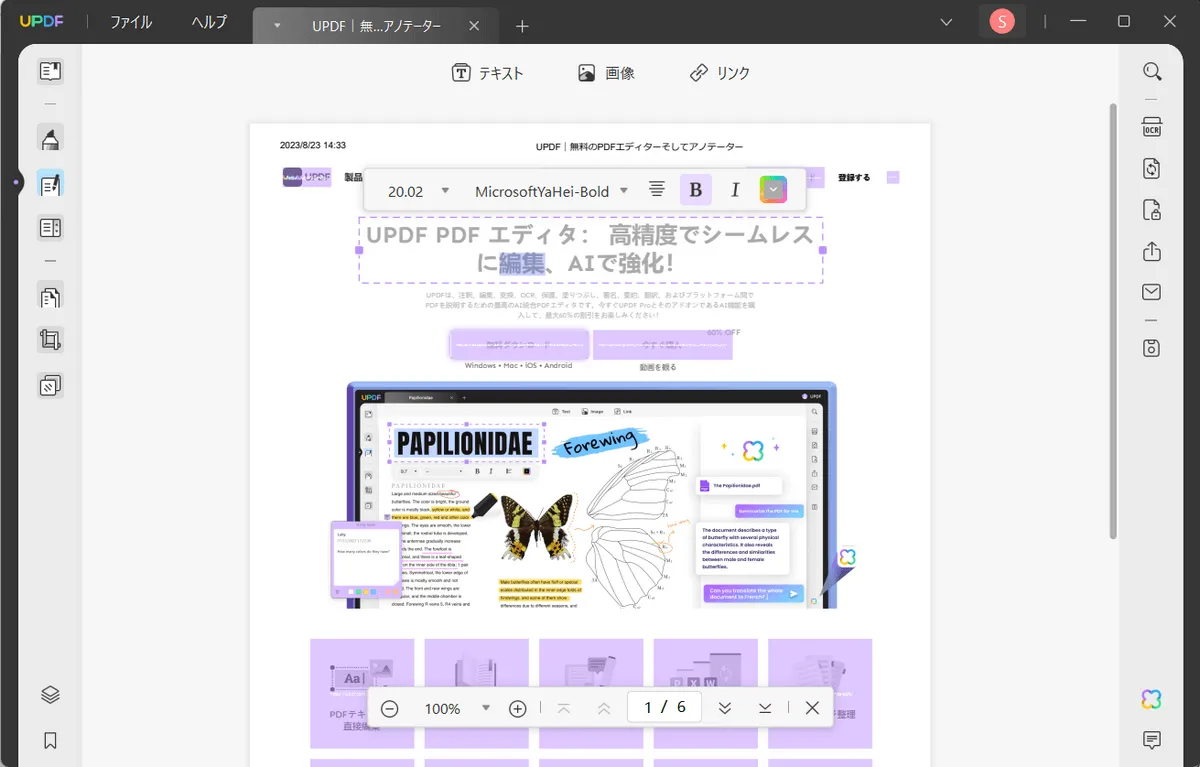
Task: Click the Save as other icon
Action: 1152,348
